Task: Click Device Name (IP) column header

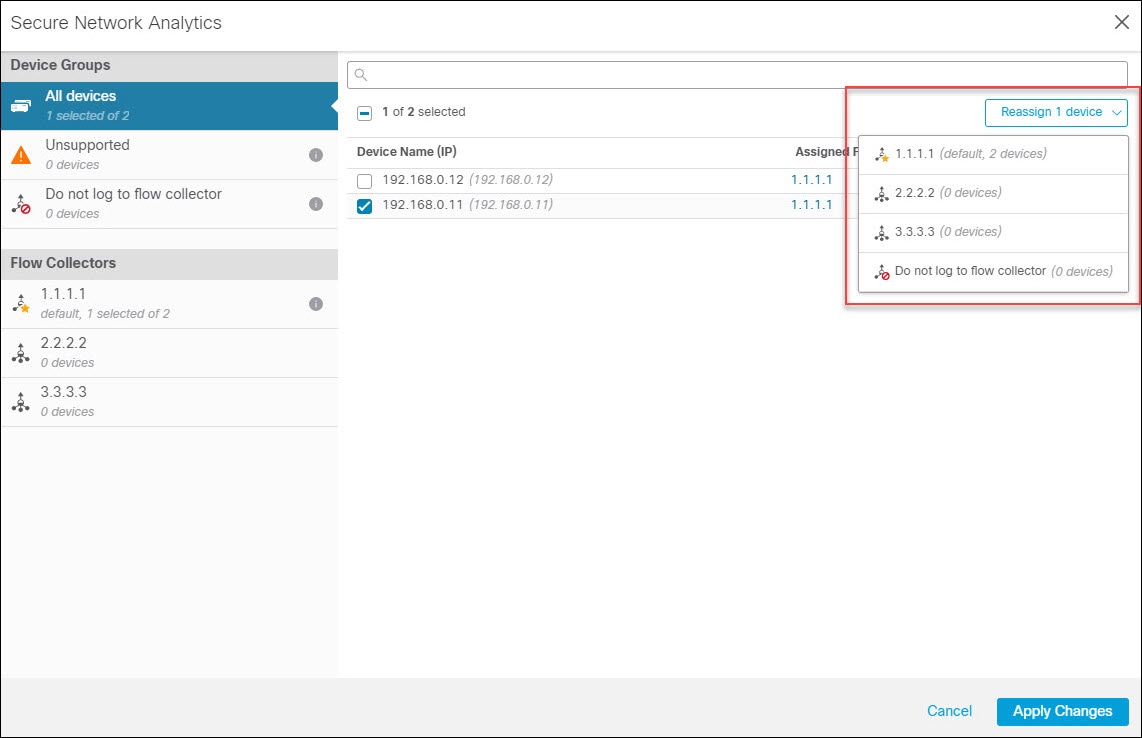Action: coord(406,152)
